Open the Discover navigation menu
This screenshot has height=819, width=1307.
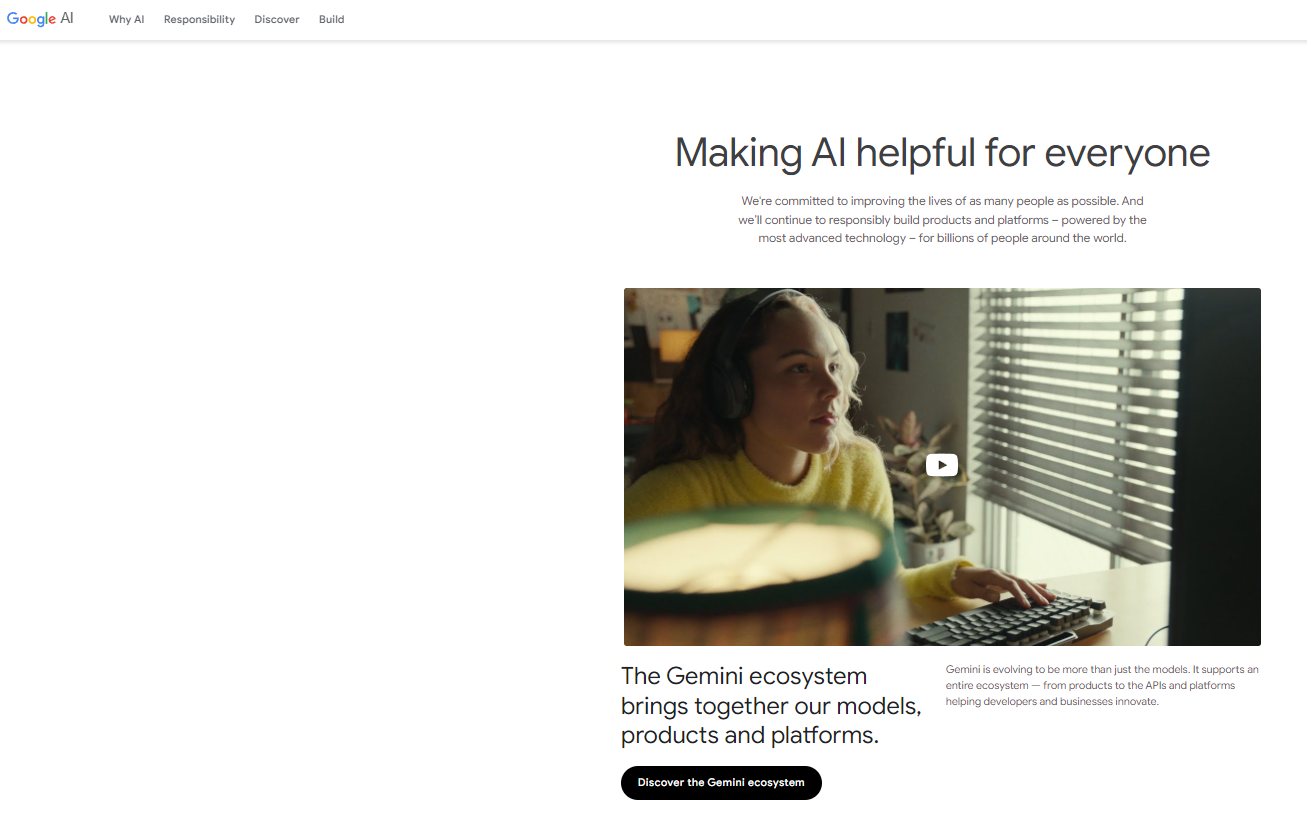coord(277,19)
